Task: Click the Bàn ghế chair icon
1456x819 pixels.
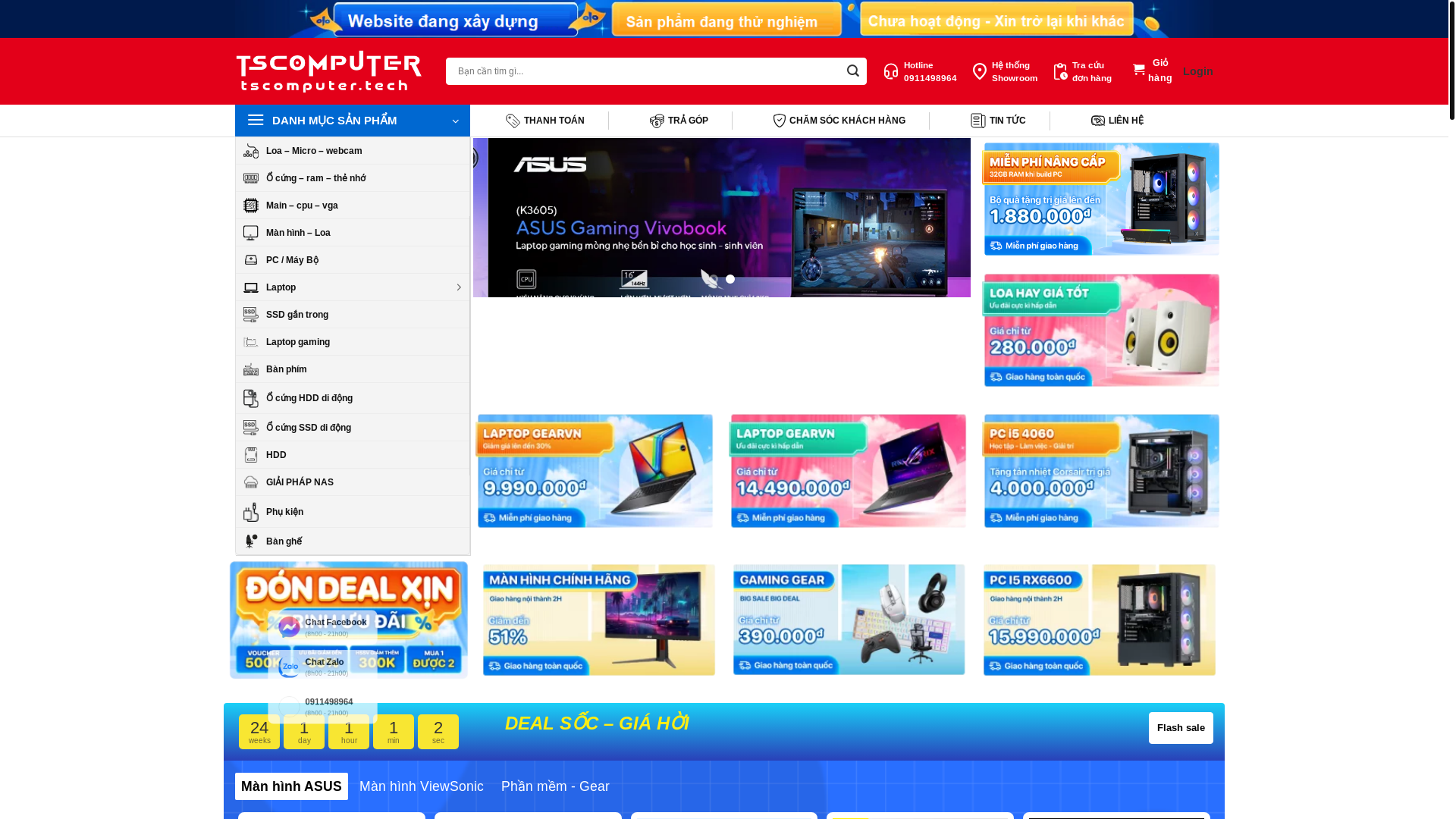Action: click(251, 541)
